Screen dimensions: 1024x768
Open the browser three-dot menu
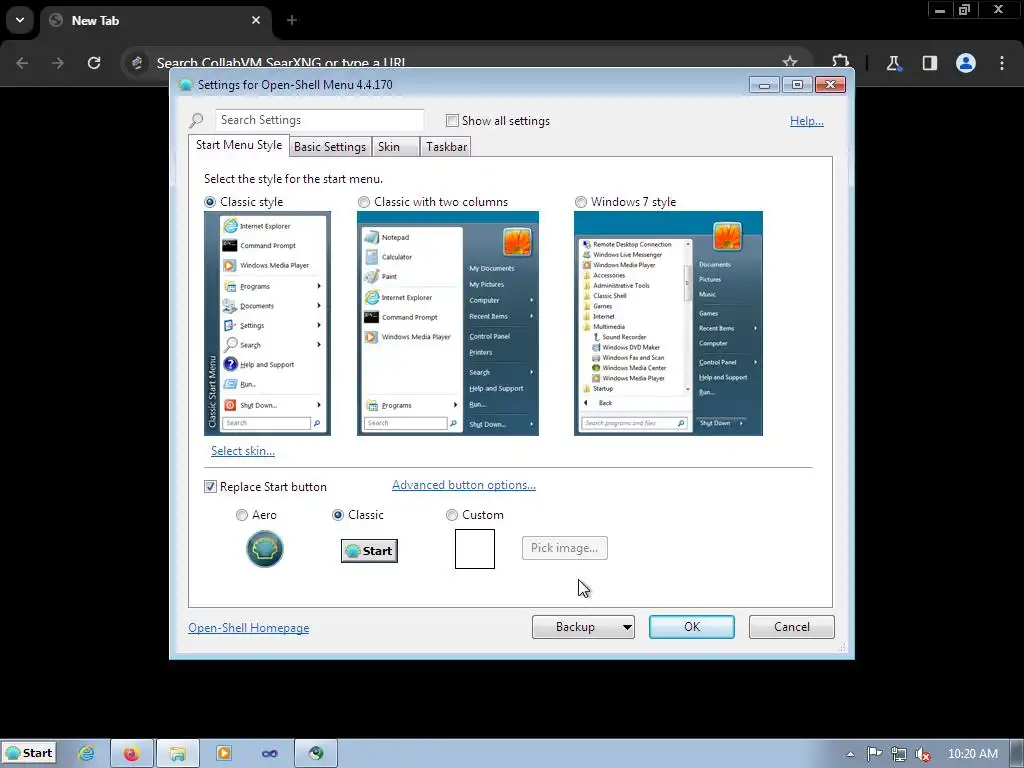(x=1002, y=63)
